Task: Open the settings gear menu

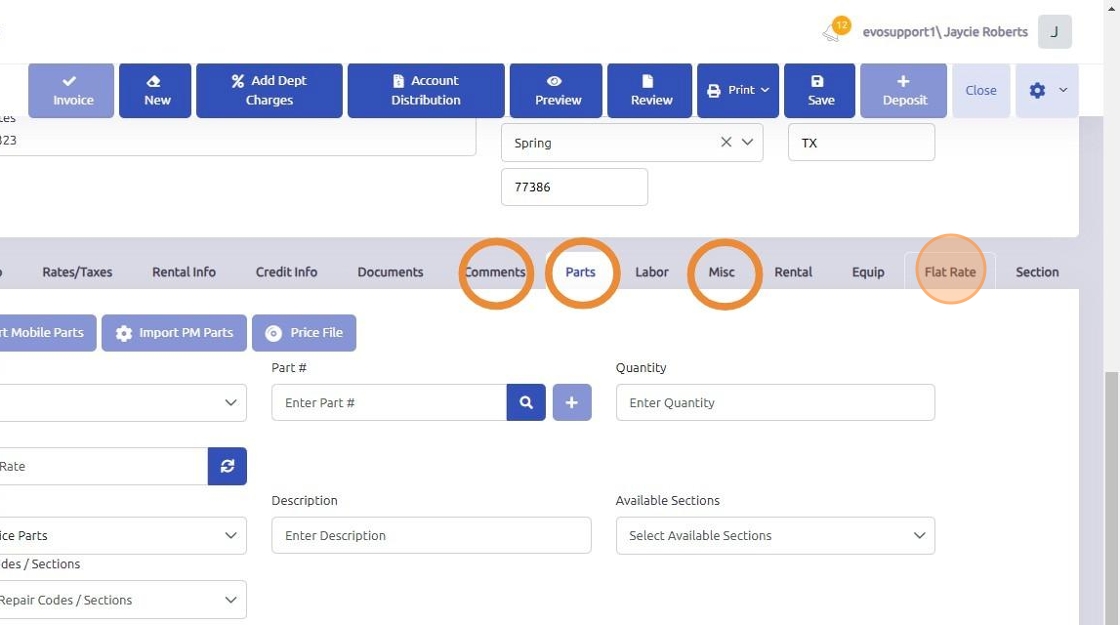Action: [1047, 90]
